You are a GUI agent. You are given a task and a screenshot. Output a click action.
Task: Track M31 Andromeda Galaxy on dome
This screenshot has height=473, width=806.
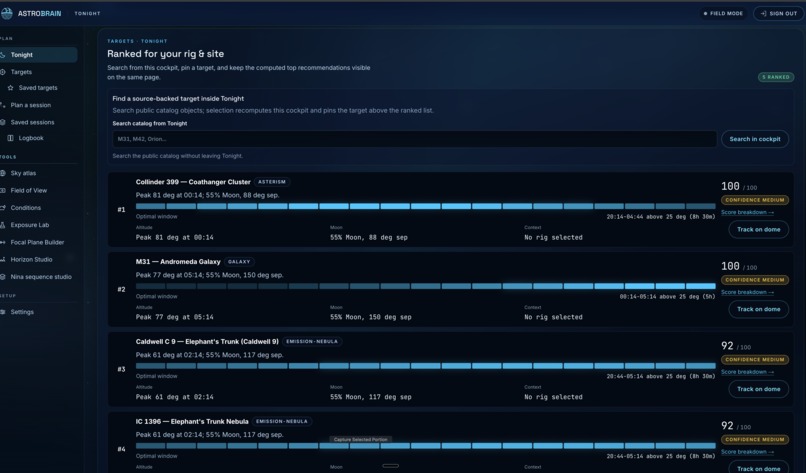(758, 309)
